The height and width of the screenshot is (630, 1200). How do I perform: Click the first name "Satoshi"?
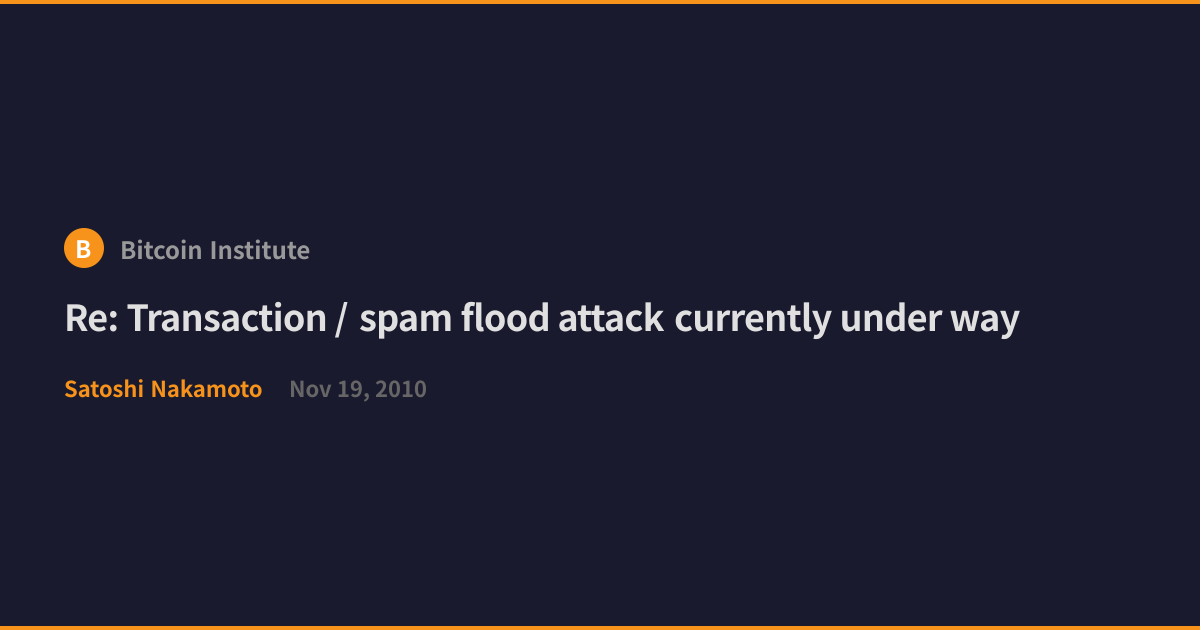pos(104,389)
